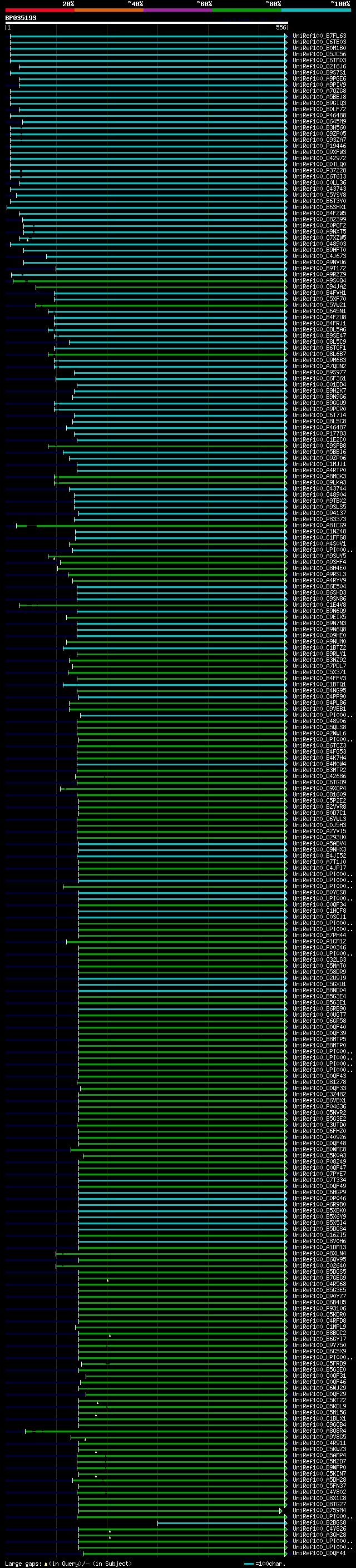Click the label UniRef100_Q9XQP4
The image size is (356, 1568).
(319, 788)
